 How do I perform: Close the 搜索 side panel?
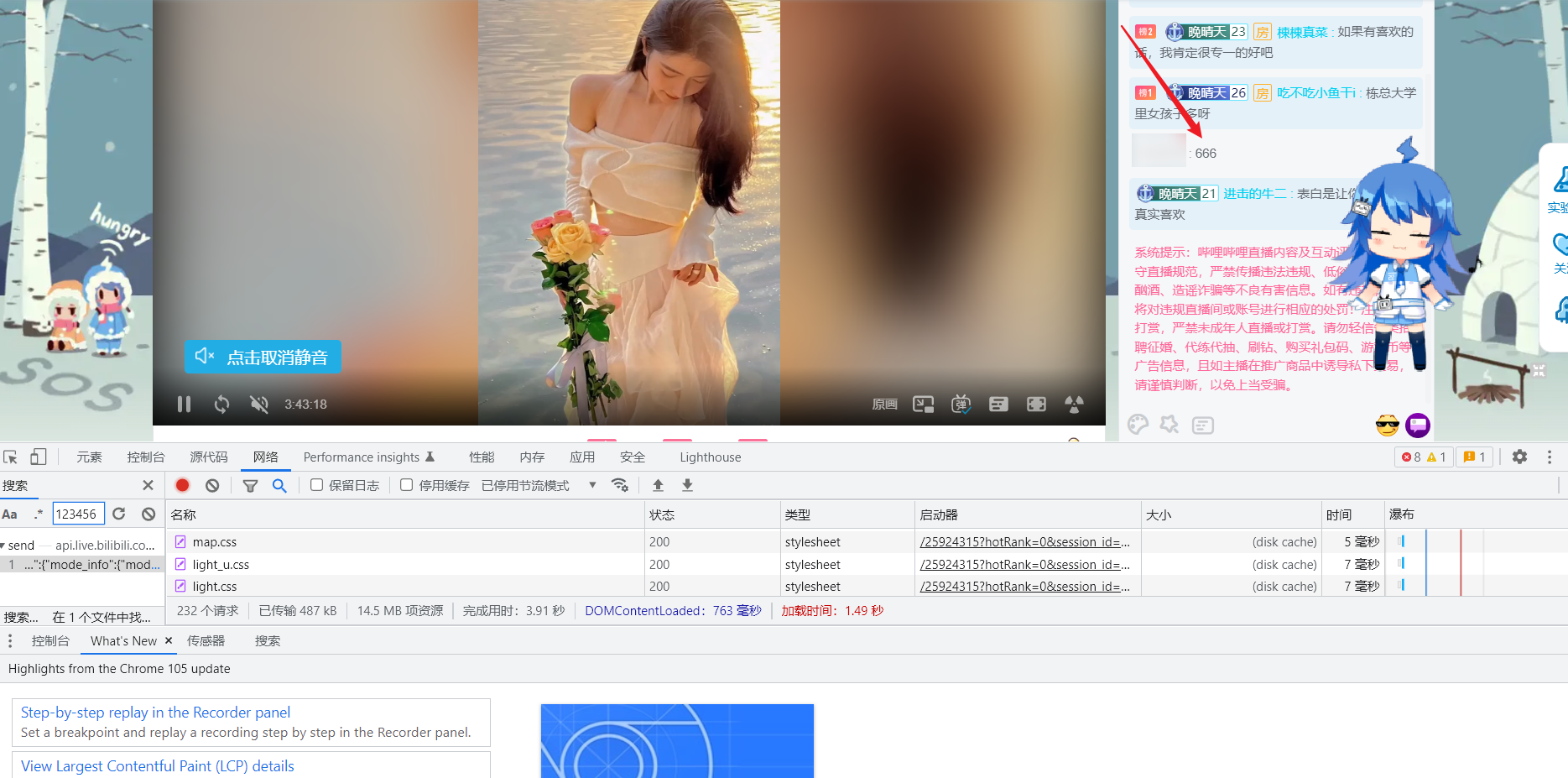[148, 485]
